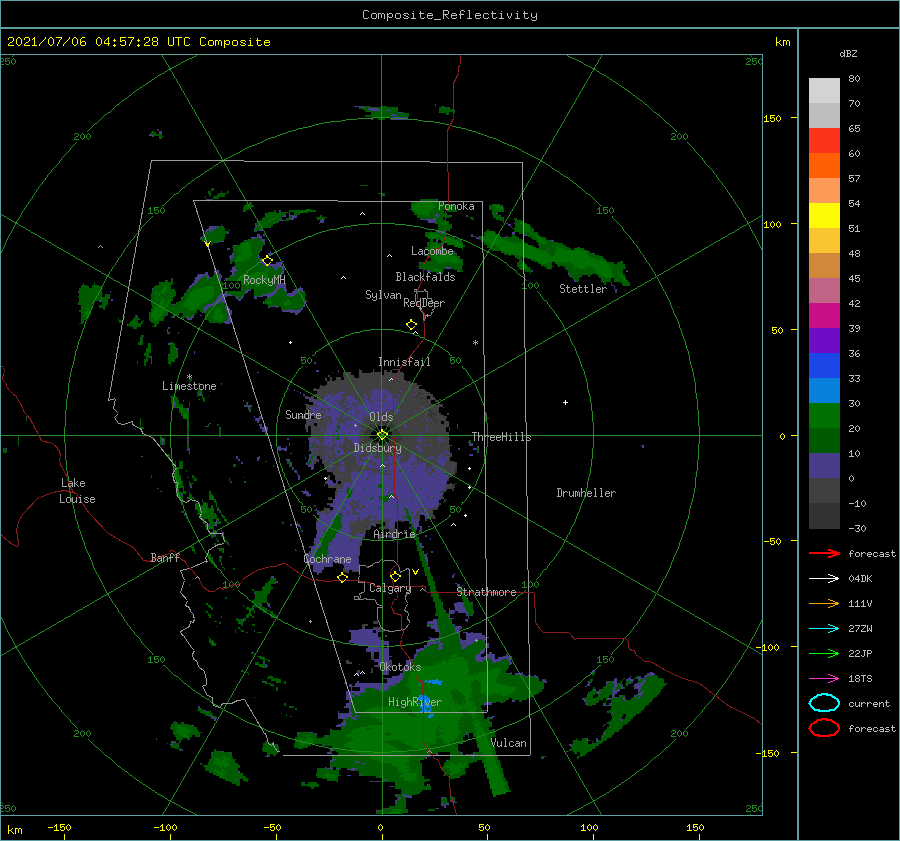
Task: Click the ThreeHills town label
Action: point(502,437)
